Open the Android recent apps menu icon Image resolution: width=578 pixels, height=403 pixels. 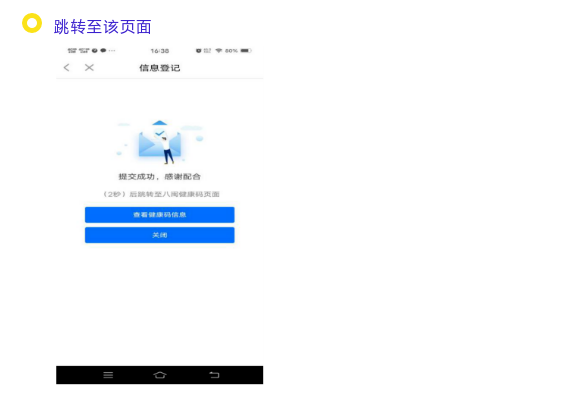click(108, 375)
